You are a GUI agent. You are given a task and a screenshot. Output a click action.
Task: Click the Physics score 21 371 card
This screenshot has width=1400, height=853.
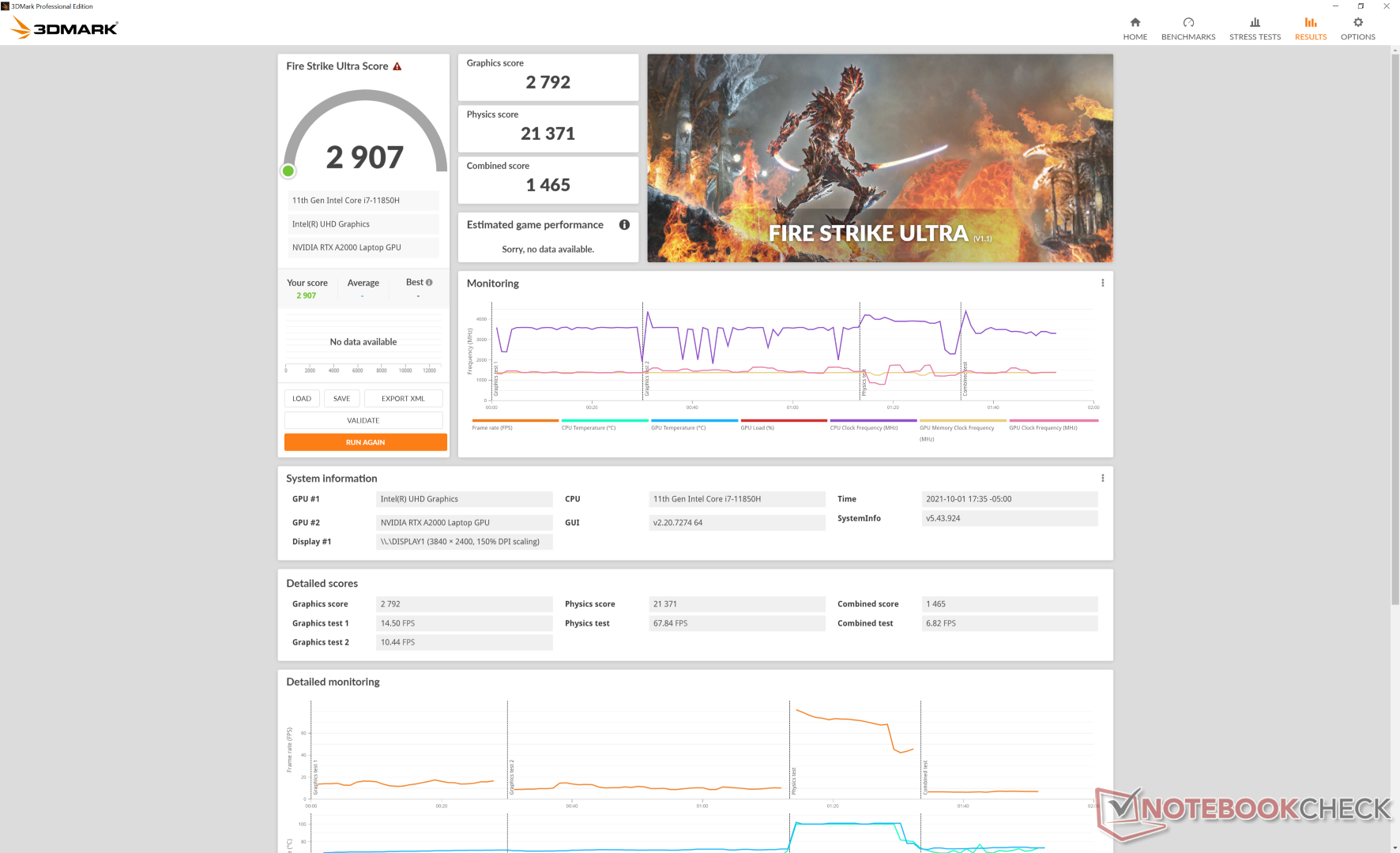(548, 129)
